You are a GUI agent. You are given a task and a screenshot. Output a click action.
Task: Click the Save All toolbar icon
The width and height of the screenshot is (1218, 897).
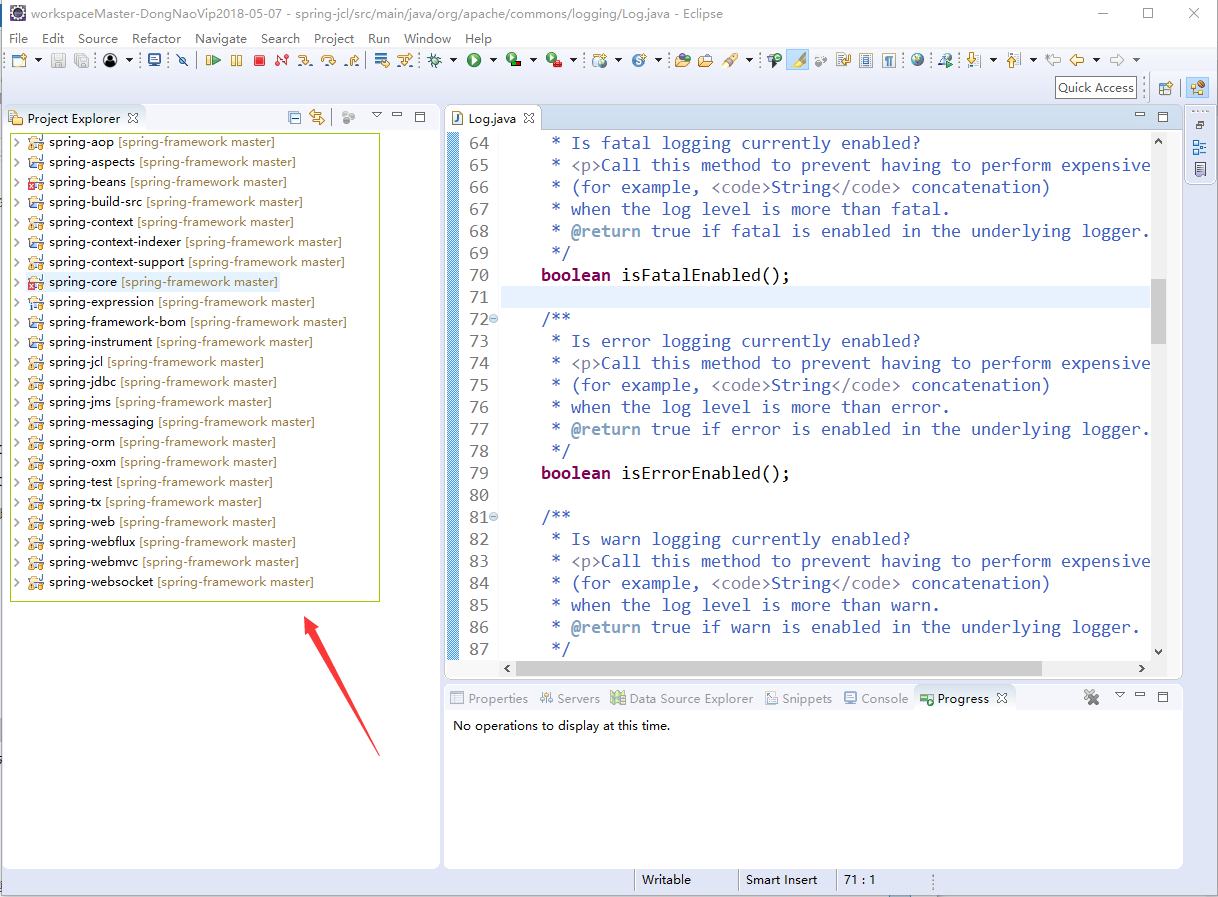click(81, 60)
